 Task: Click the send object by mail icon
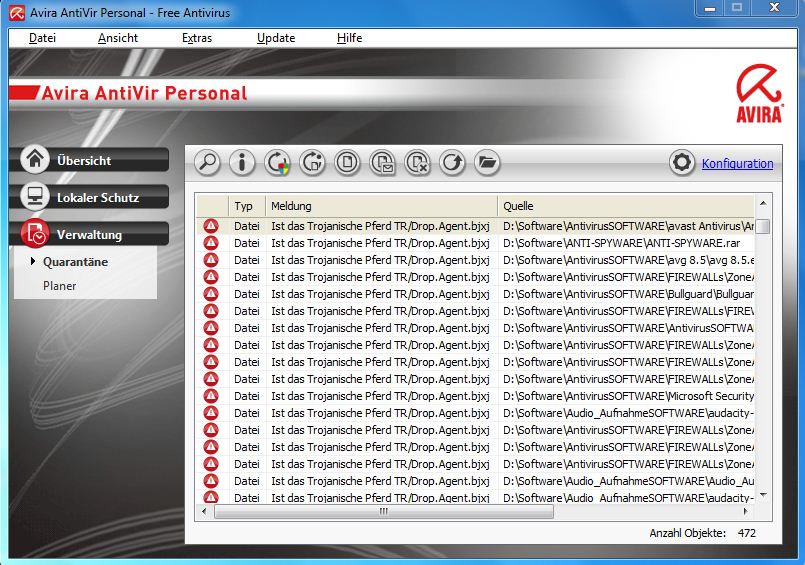tap(382, 163)
